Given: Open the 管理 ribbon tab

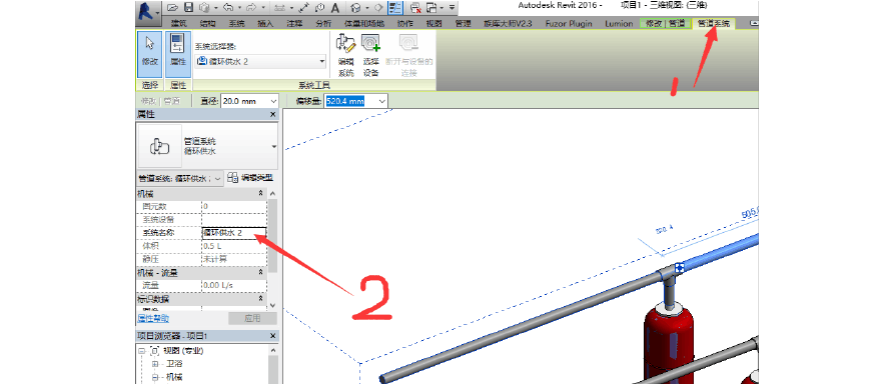Looking at the screenshot, I should [x=463, y=23].
